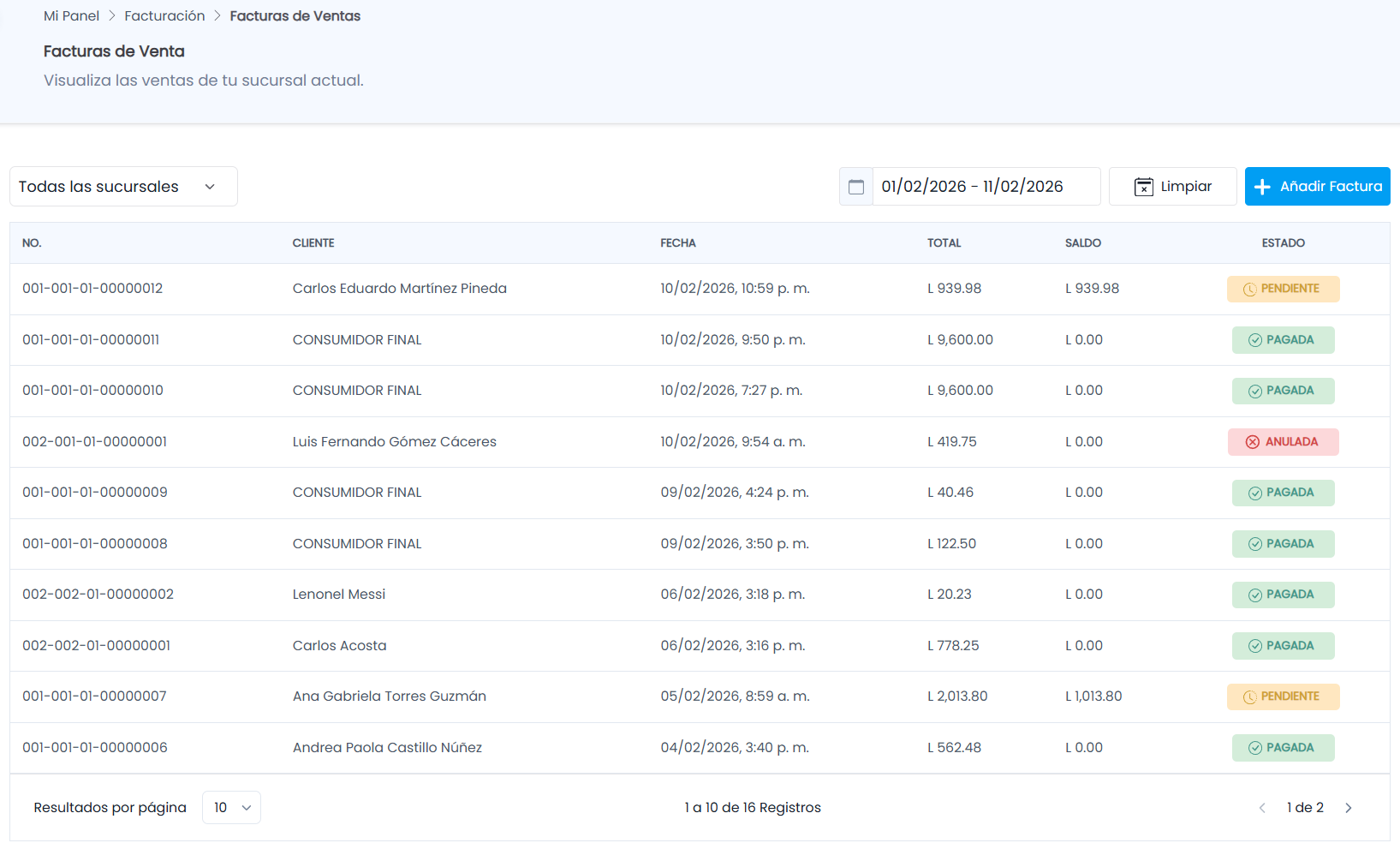
Task: Click the calendar icon beside date range
Action: 855,187
